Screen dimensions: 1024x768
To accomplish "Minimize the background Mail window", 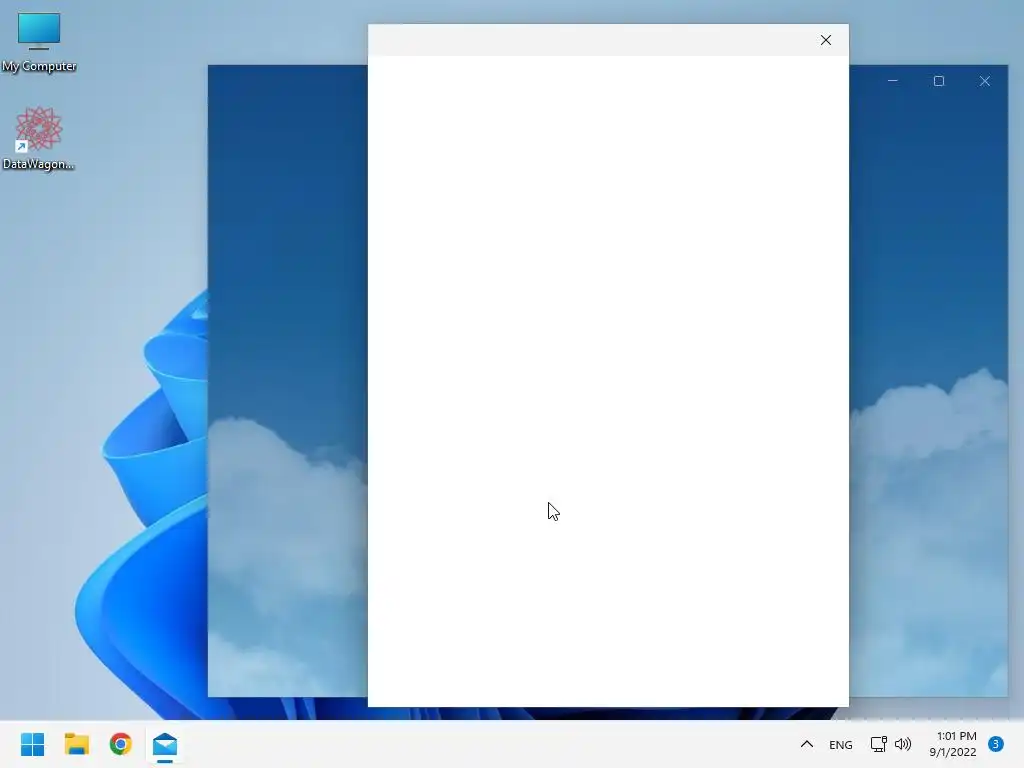I will [x=893, y=81].
